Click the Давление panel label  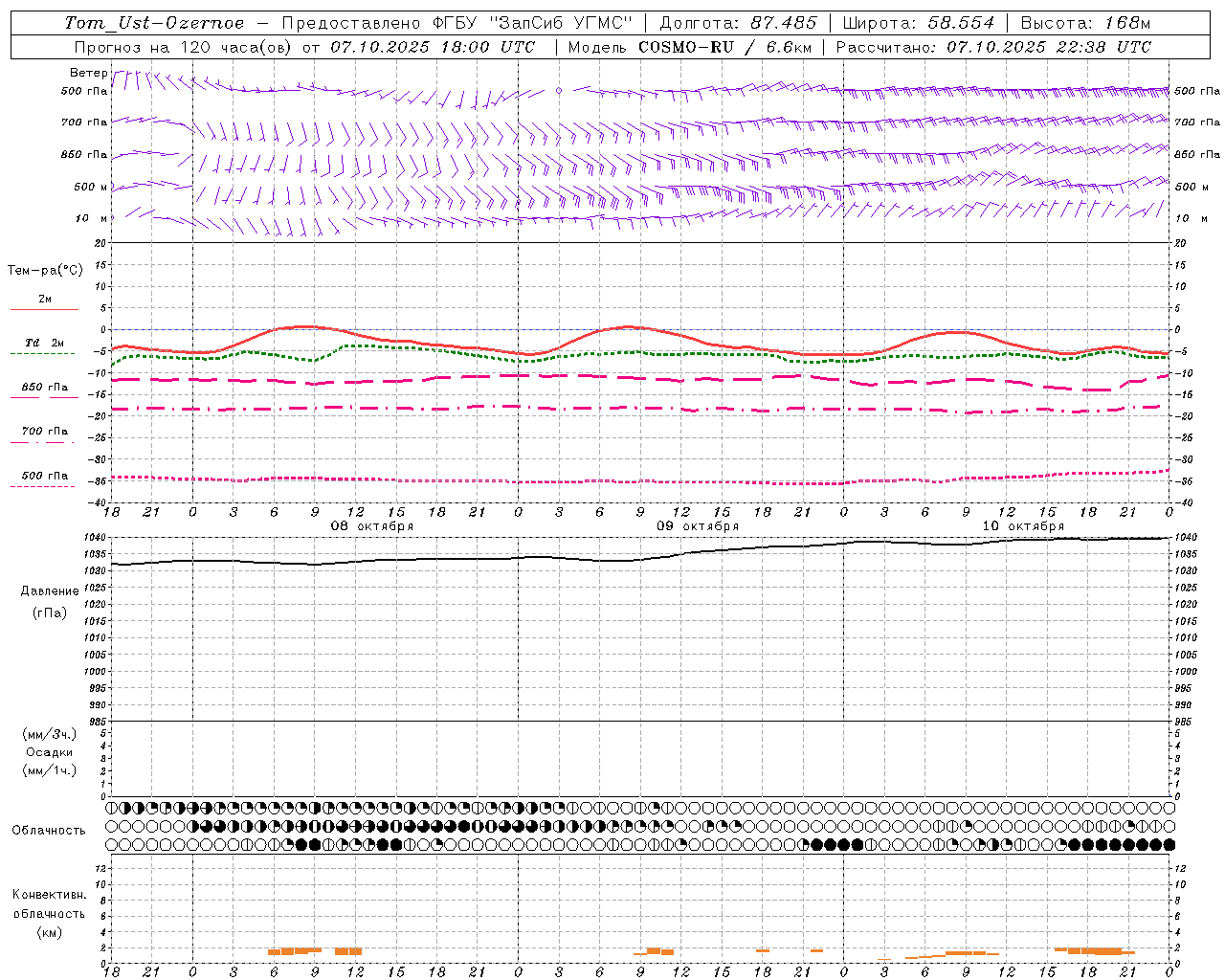point(50,591)
